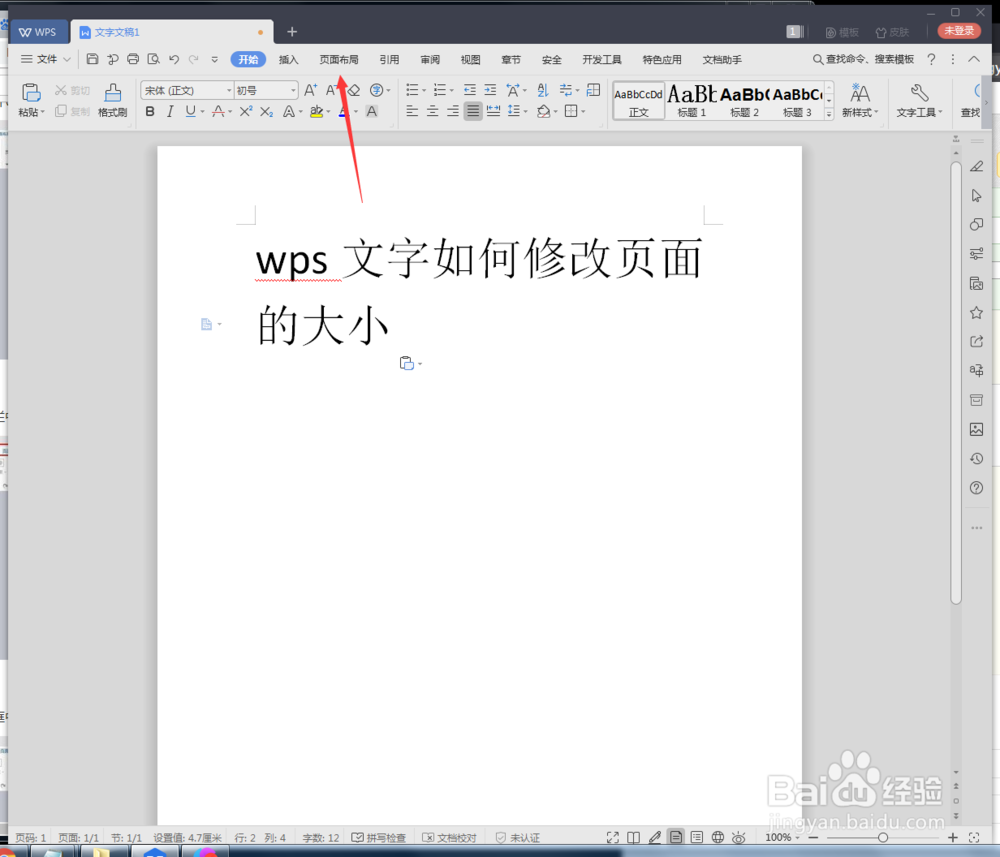Click the Sort A-Z icon
1000x857 pixels.
coord(543,90)
